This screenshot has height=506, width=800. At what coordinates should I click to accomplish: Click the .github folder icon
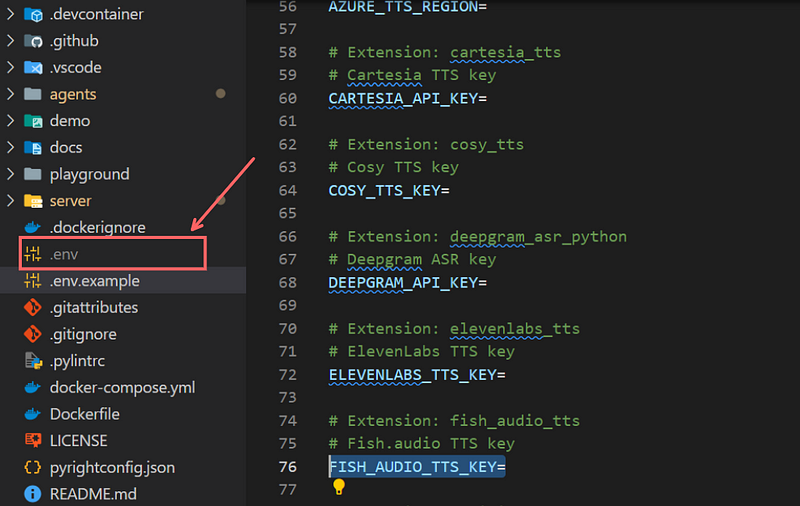pos(33,41)
